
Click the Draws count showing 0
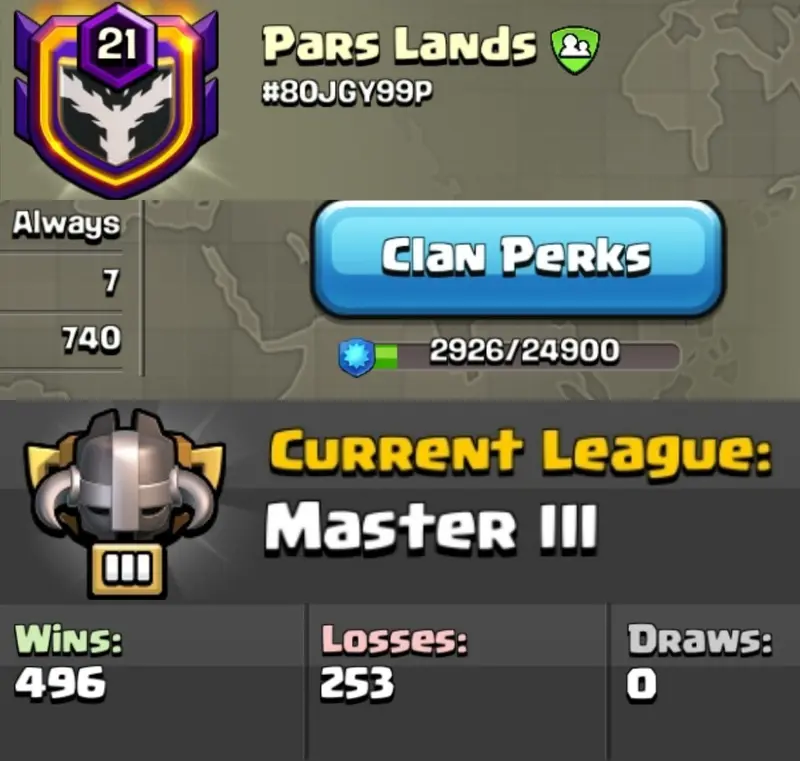click(642, 683)
